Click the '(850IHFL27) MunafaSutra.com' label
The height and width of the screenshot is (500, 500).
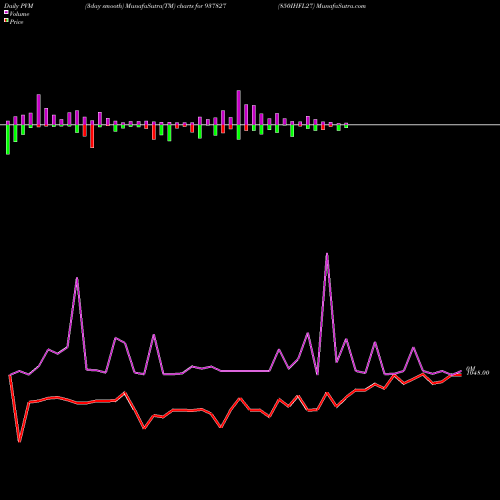pyautogui.click(x=322, y=6)
